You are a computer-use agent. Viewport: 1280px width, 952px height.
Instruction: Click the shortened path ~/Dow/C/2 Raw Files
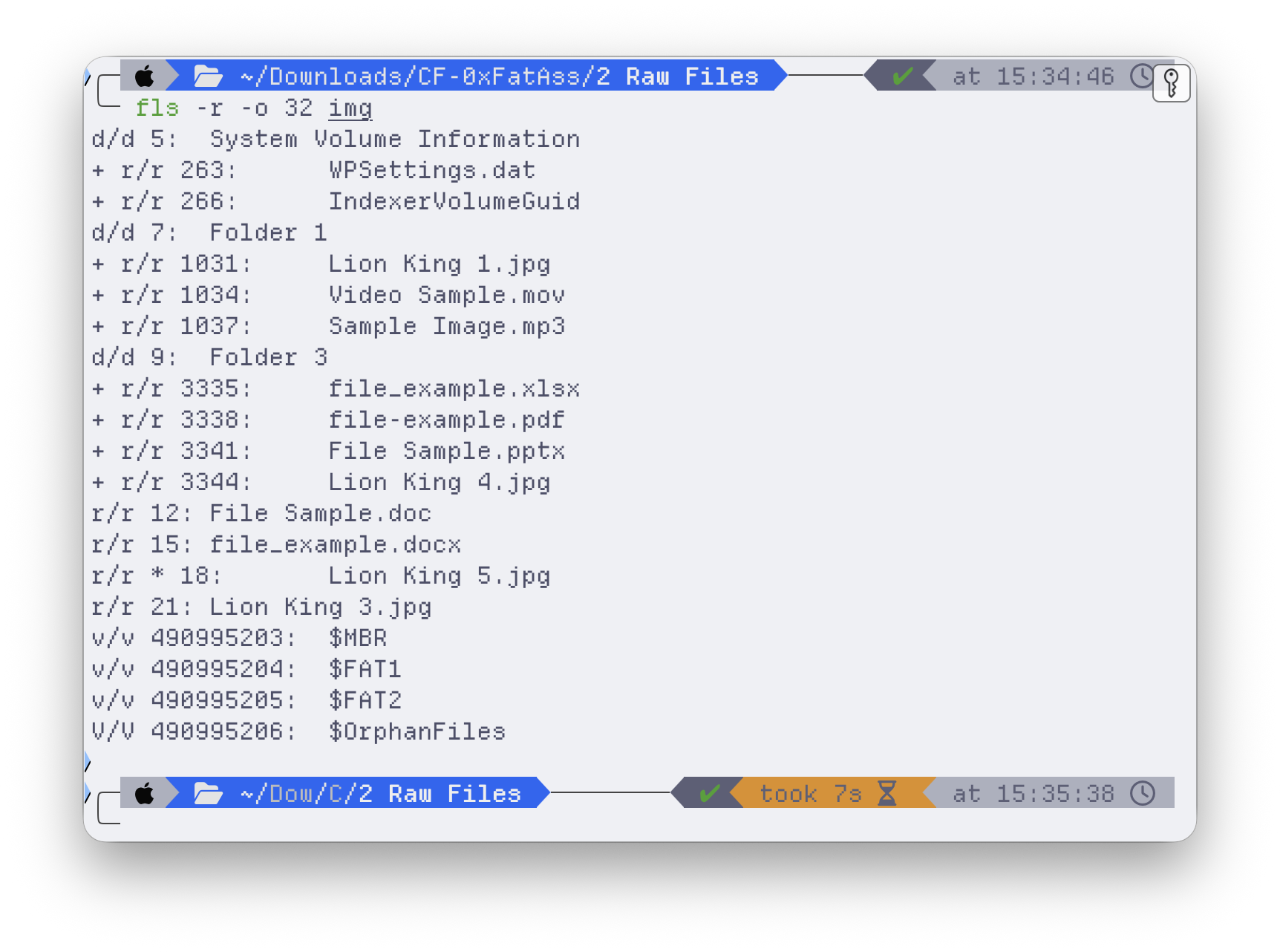pyautogui.click(x=380, y=793)
